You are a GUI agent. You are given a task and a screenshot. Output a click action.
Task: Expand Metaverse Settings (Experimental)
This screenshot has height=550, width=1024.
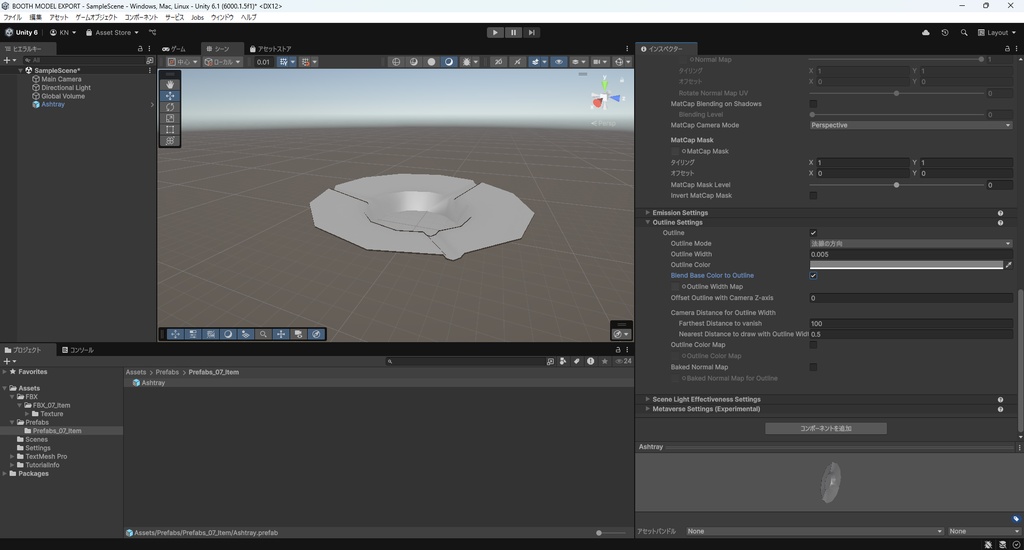point(647,409)
